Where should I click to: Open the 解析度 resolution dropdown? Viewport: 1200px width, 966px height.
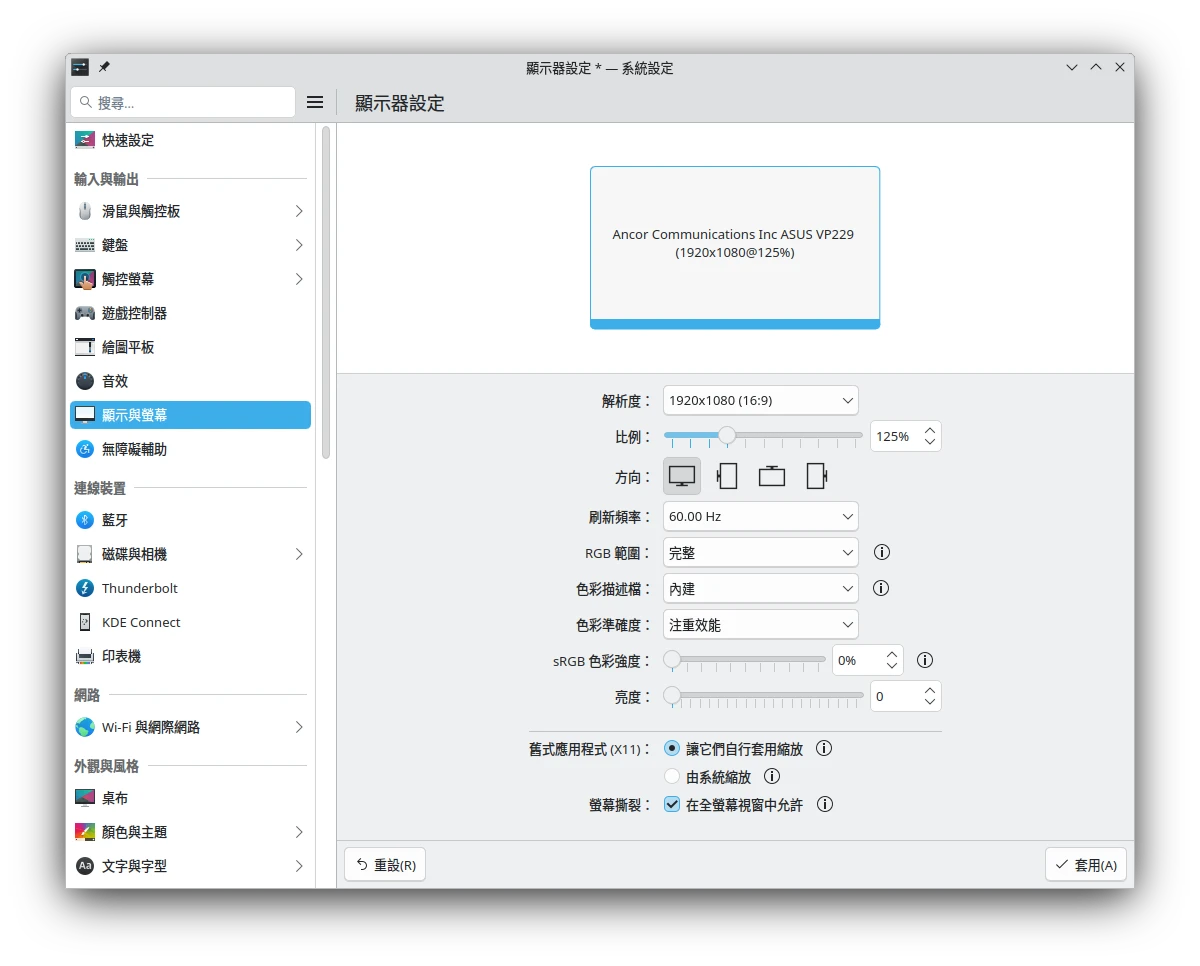760,400
